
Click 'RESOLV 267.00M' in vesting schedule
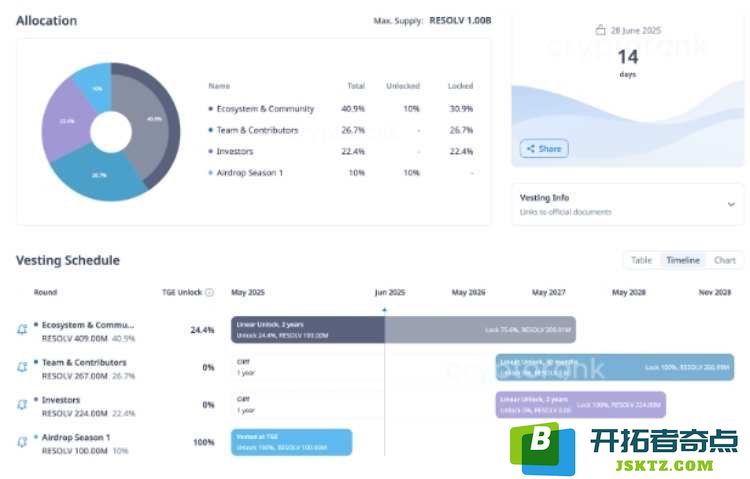coord(74,376)
